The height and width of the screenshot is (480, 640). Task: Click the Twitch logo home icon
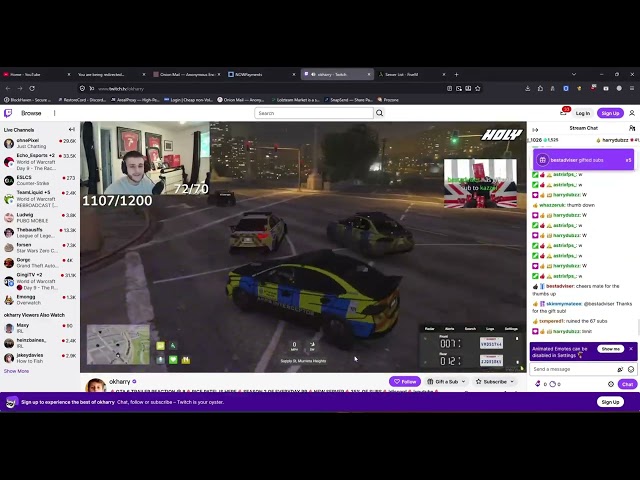[8, 113]
